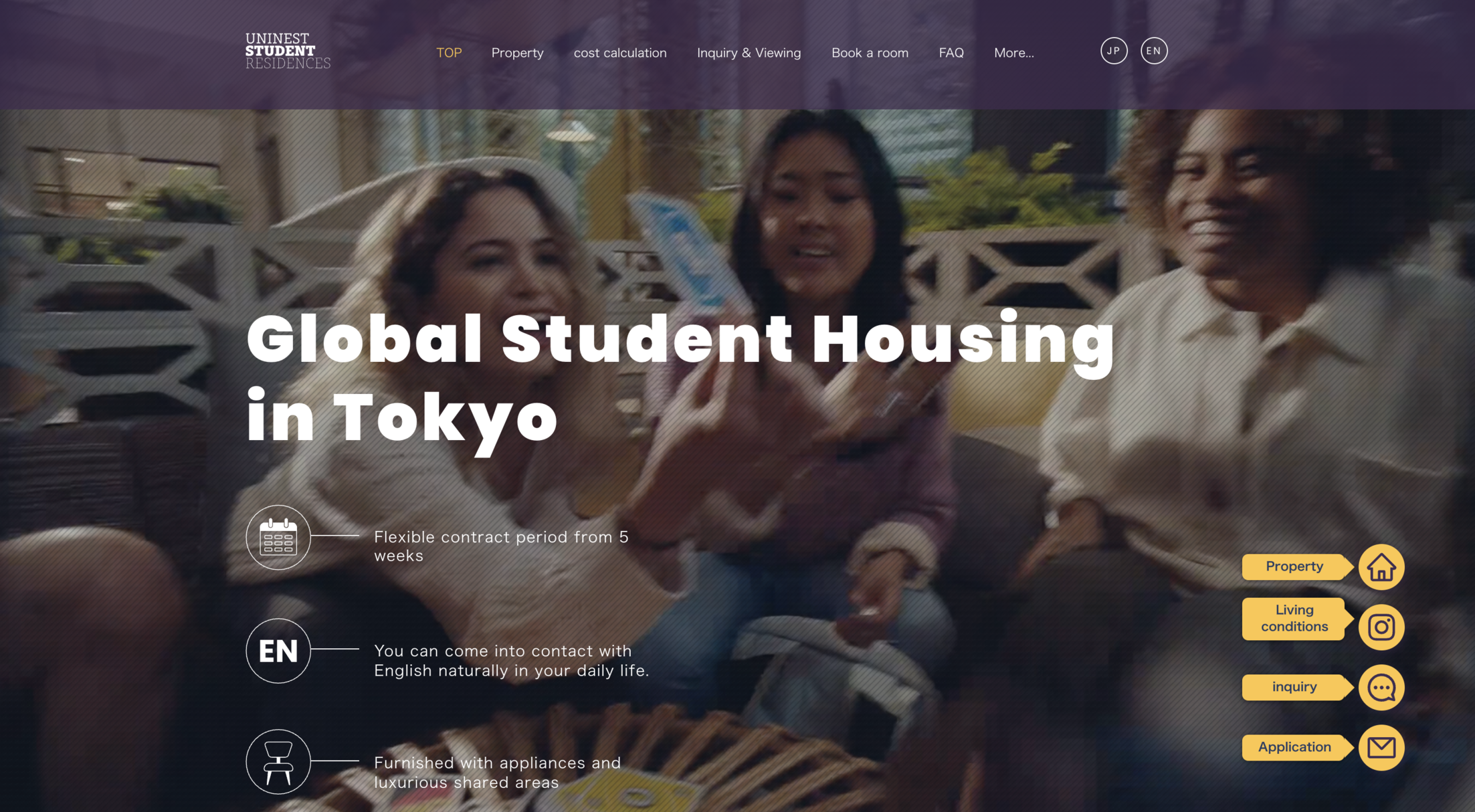Open Book a room link
Image resolution: width=1475 pixels, height=812 pixels.
(870, 53)
